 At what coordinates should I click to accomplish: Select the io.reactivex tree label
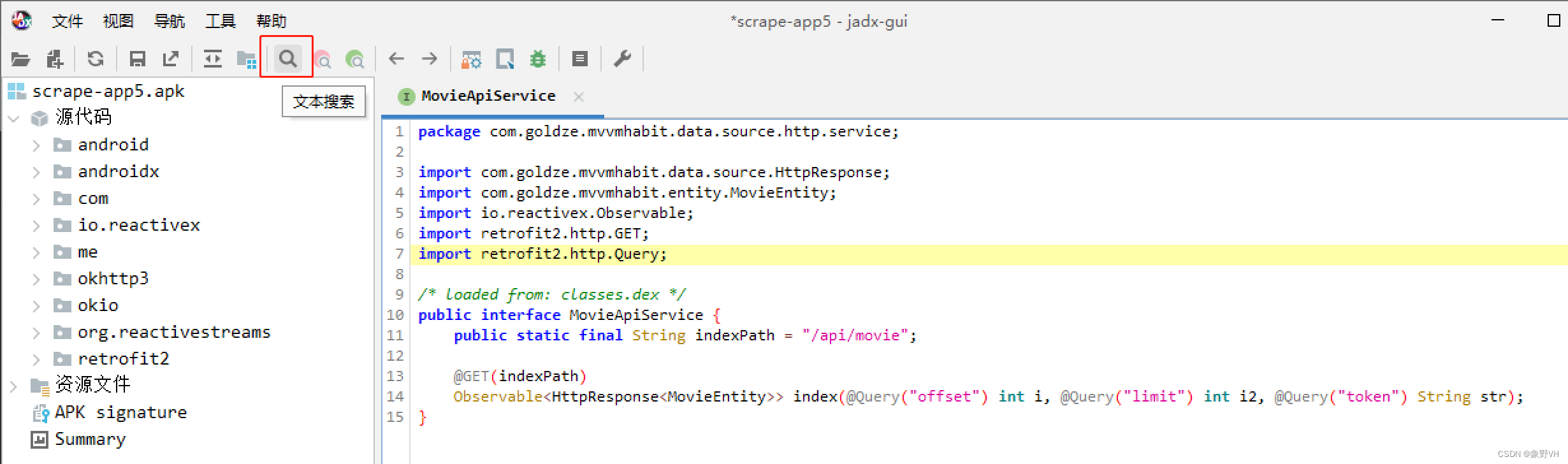pyautogui.click(x=139, y=225)
